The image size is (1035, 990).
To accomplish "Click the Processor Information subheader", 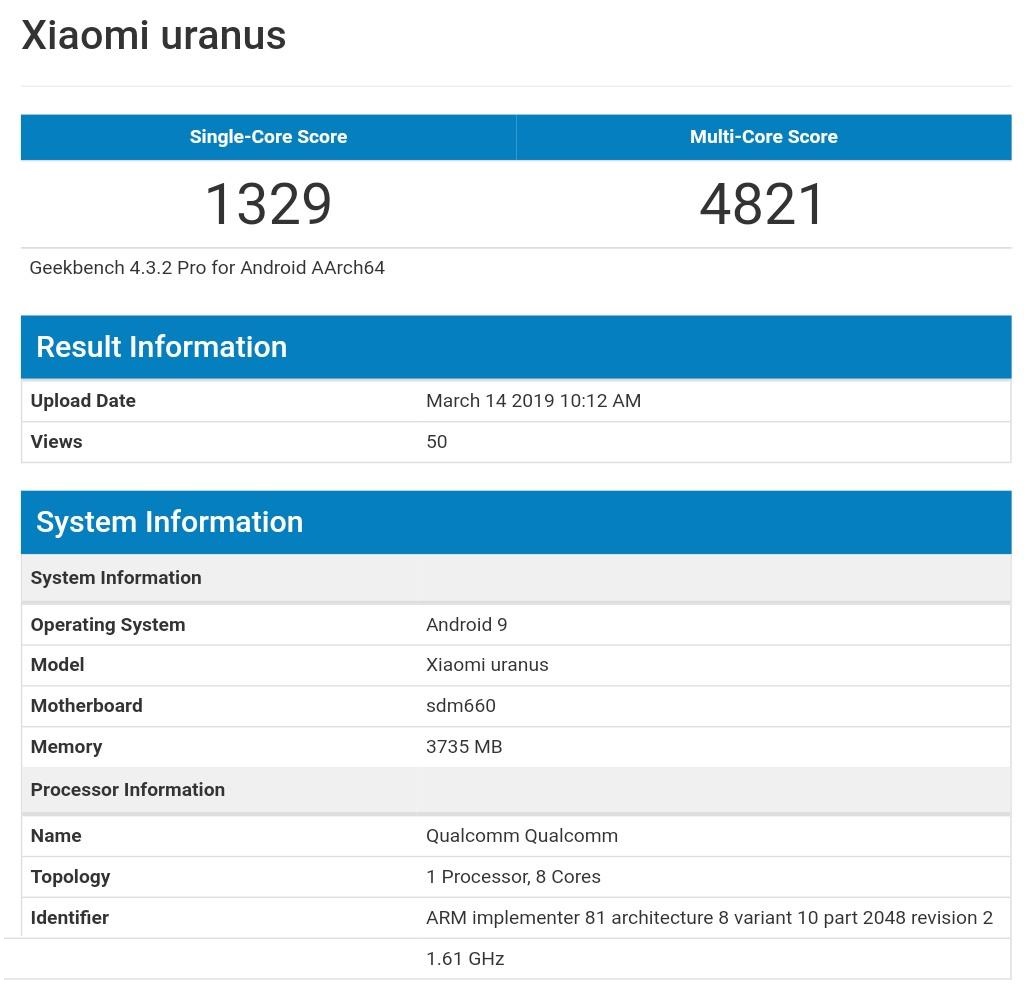I will [x=127, y=789].
